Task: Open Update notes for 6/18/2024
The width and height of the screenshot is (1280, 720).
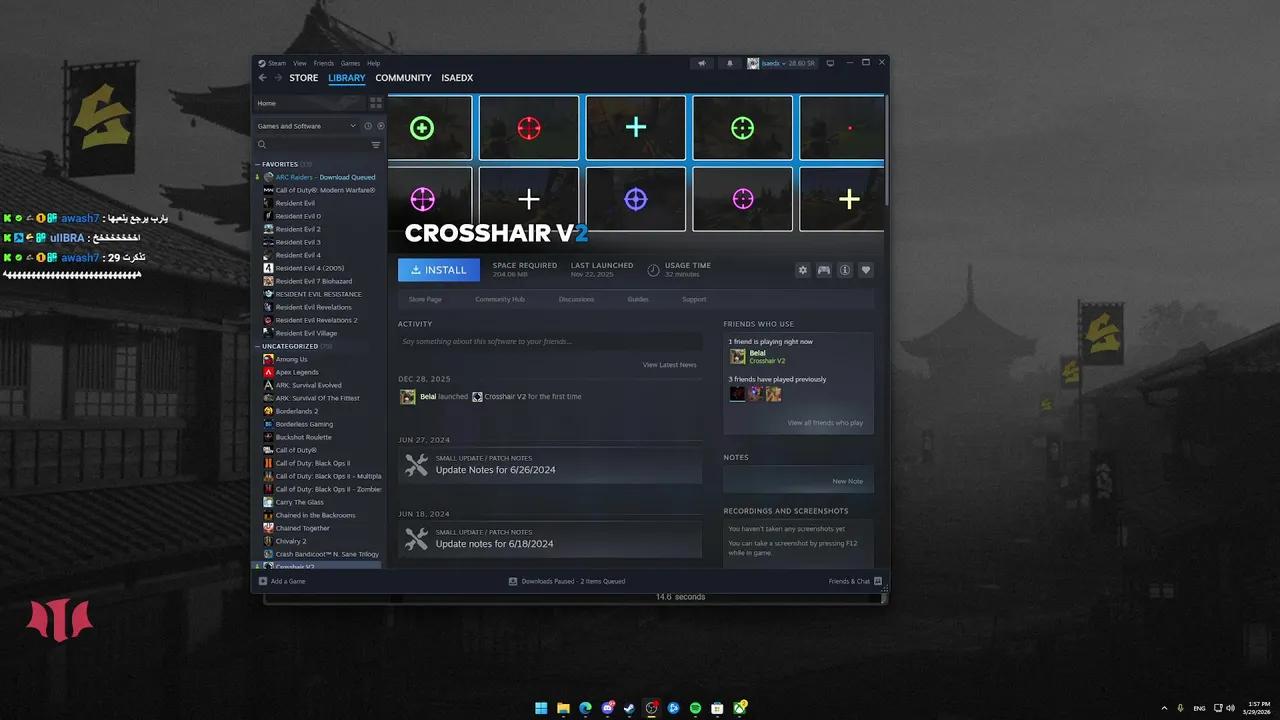Action: coord(550,540)
